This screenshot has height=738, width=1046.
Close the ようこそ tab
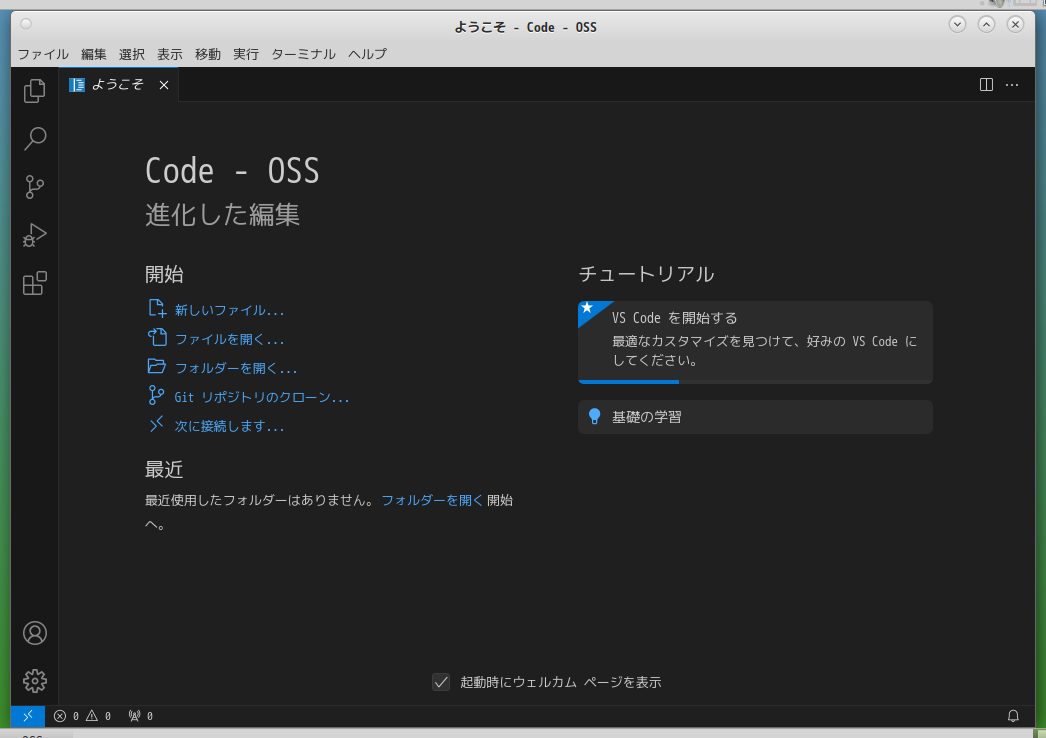[163, 85]
